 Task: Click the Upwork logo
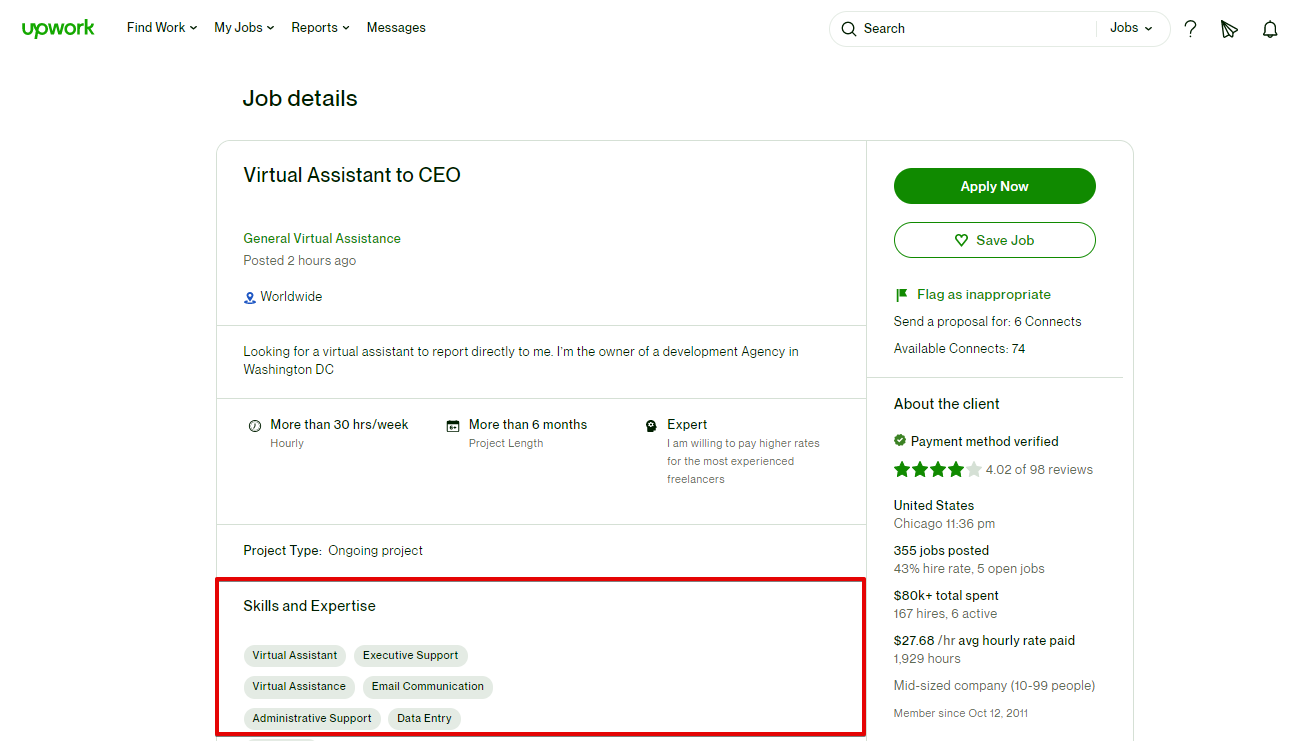click(58, 28)
